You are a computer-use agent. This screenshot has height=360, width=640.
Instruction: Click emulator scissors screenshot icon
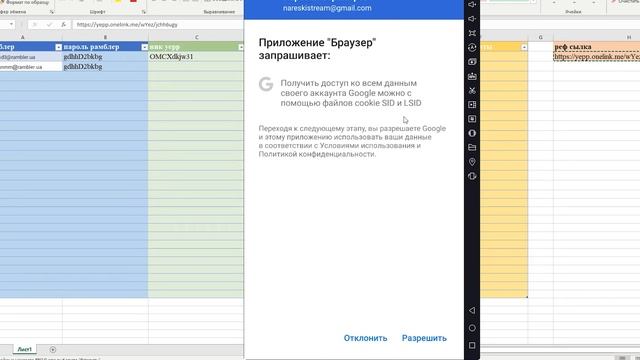click(x=472, y=90)
